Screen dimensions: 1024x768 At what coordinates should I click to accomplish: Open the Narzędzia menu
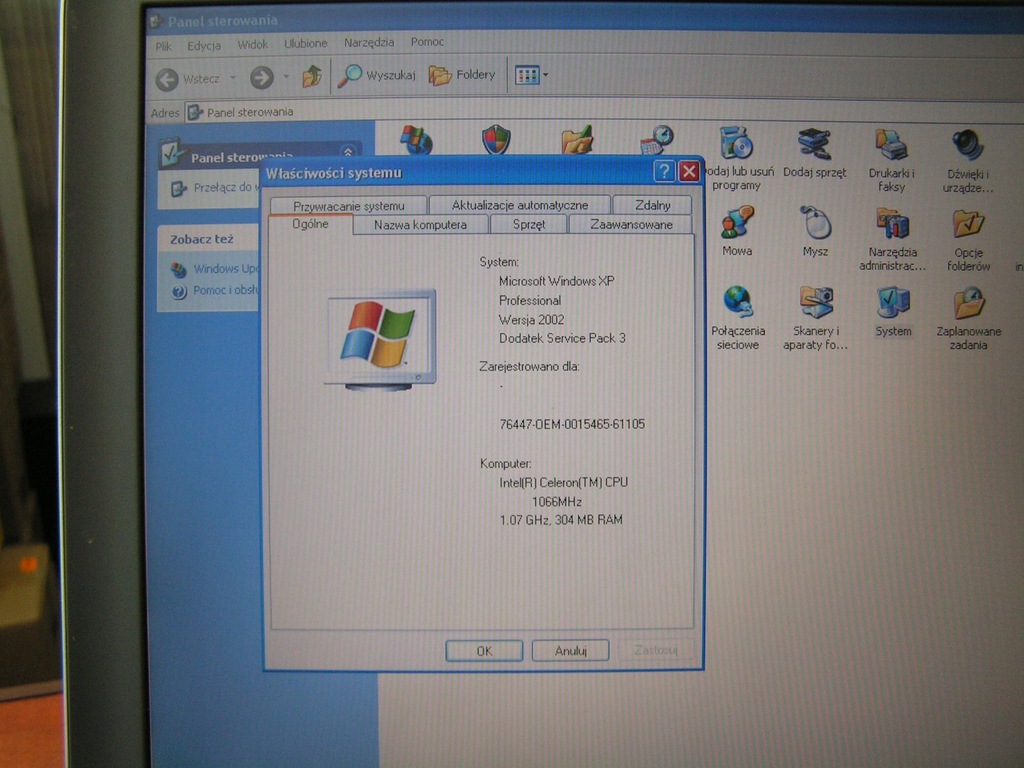point(369,42)
